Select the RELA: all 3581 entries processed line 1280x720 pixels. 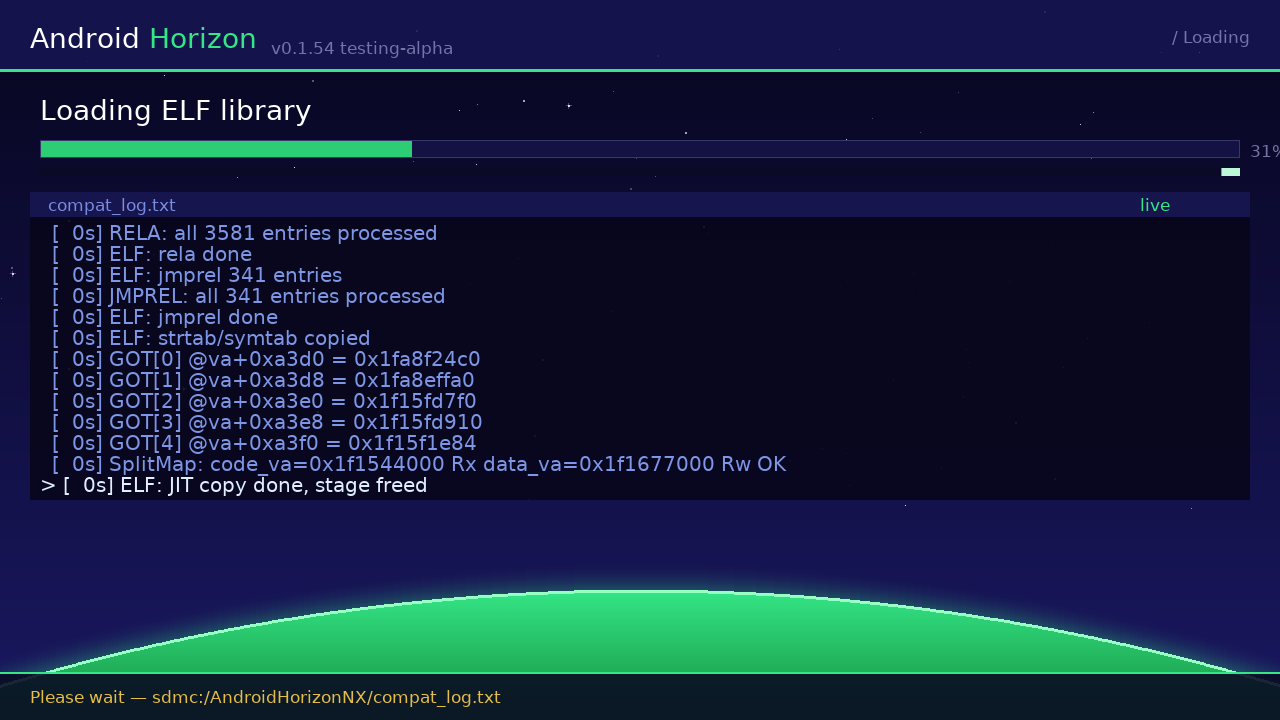[x=245, y=233]
